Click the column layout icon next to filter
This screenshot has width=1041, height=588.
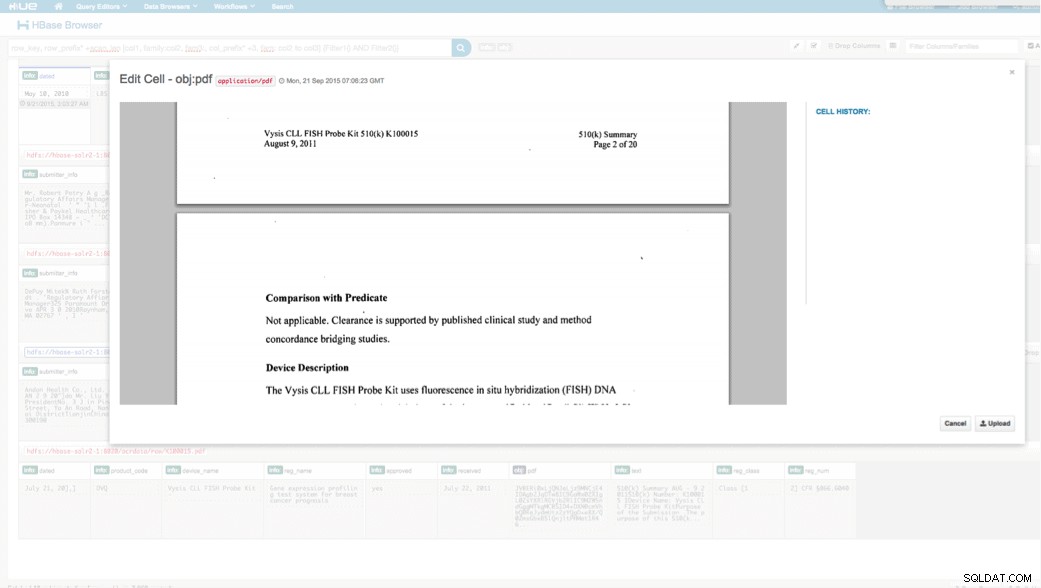tap(893, 46)
